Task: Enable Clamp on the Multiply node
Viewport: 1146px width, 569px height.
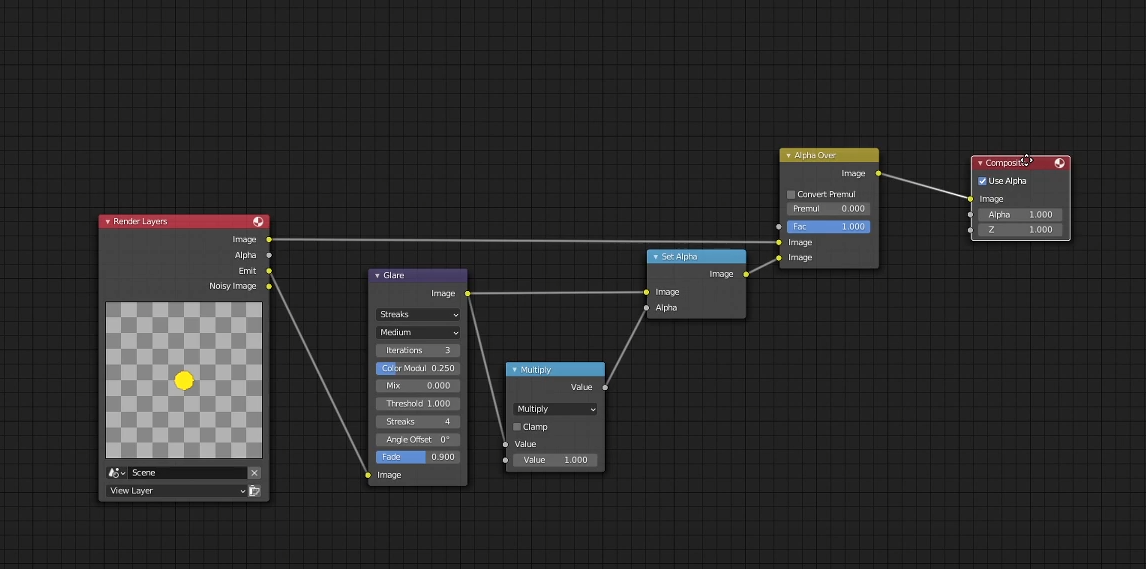Action: (517, 427)
